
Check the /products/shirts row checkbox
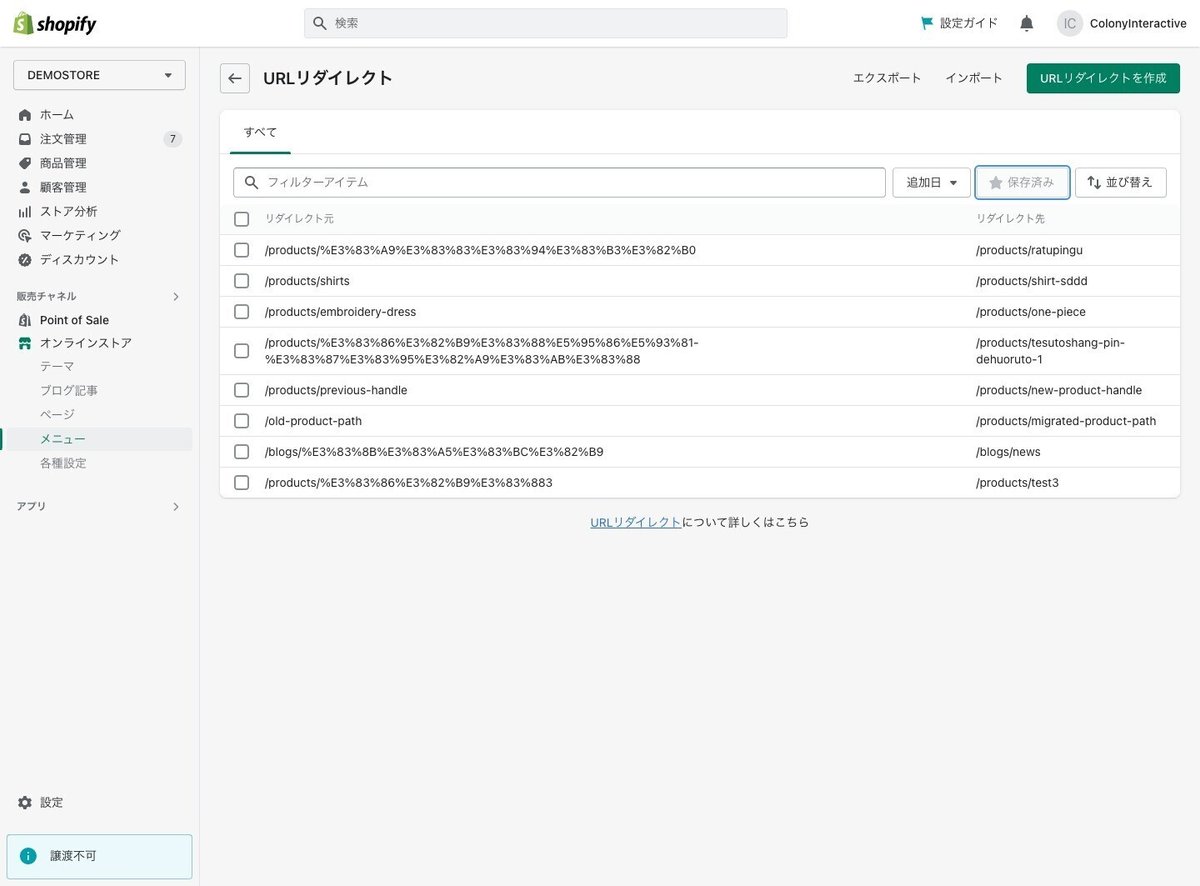241,281
